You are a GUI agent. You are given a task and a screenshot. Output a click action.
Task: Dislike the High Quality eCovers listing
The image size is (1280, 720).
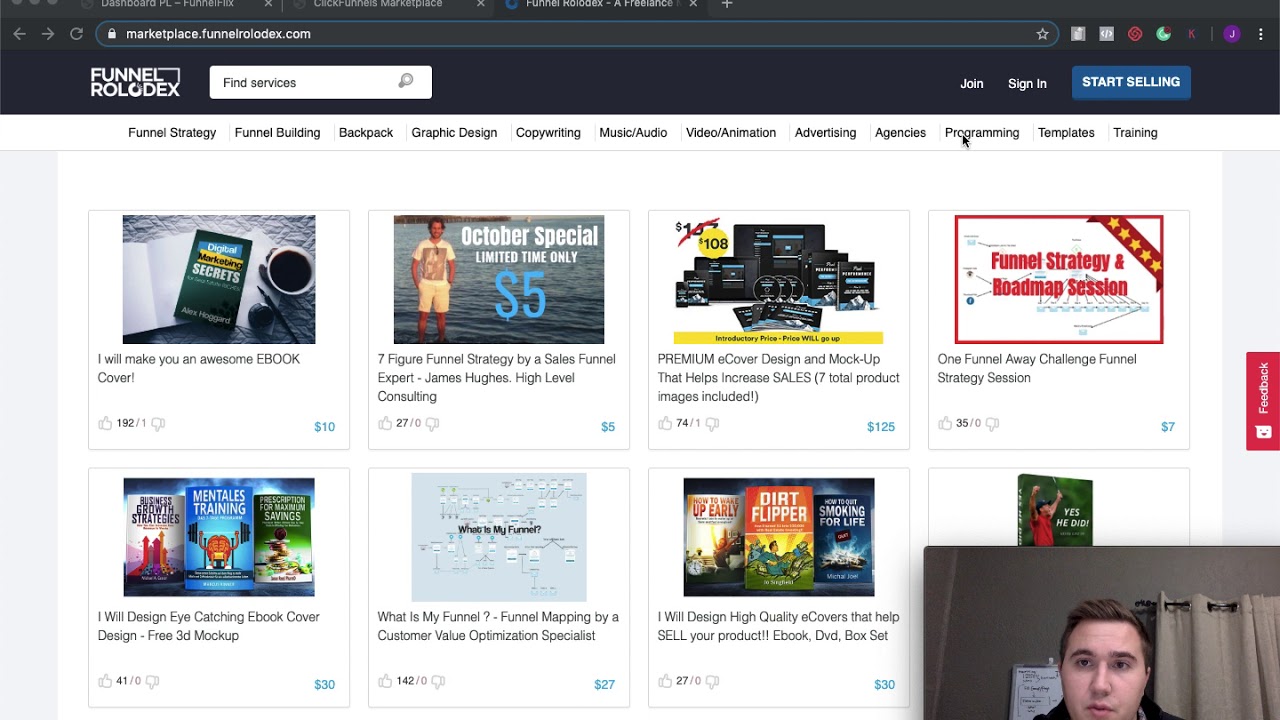click(712, 682)
